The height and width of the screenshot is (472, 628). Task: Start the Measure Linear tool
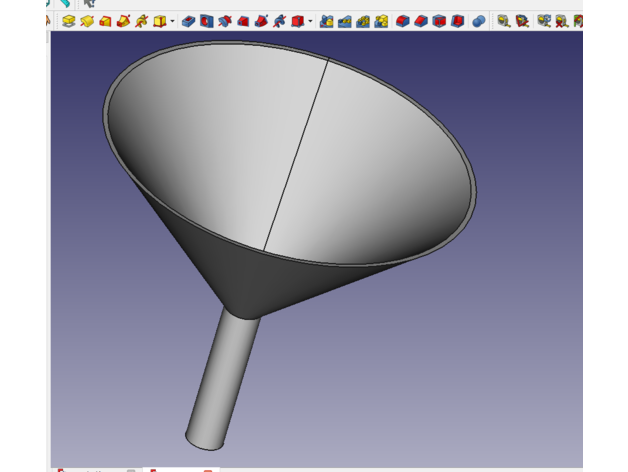(x=504, y=20)
